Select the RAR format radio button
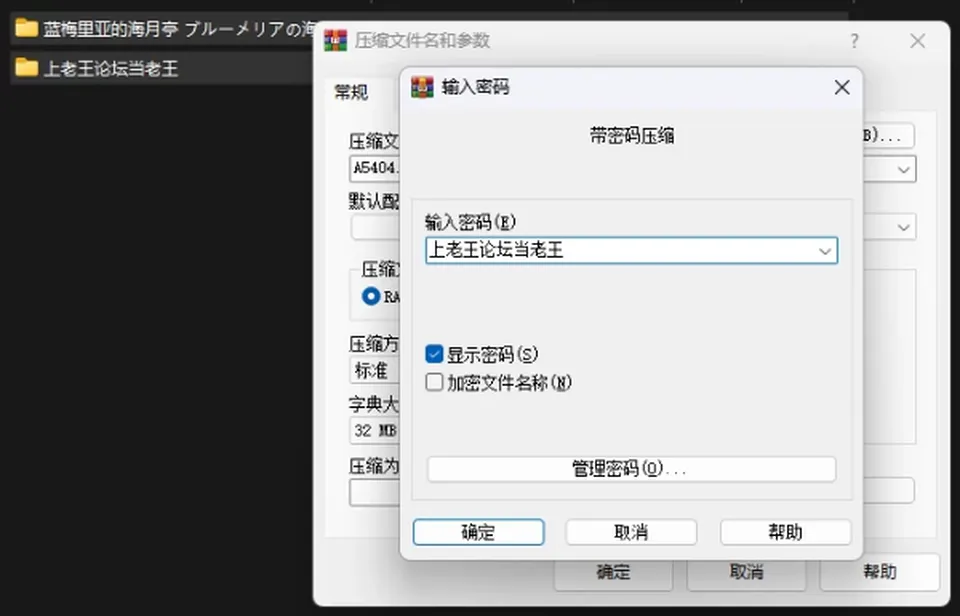The image size is (960, 616). click(x=370, y=296)
